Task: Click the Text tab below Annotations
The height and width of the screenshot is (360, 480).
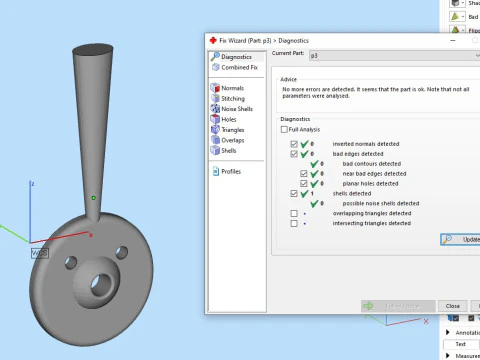Action: (x=461, y=344)
